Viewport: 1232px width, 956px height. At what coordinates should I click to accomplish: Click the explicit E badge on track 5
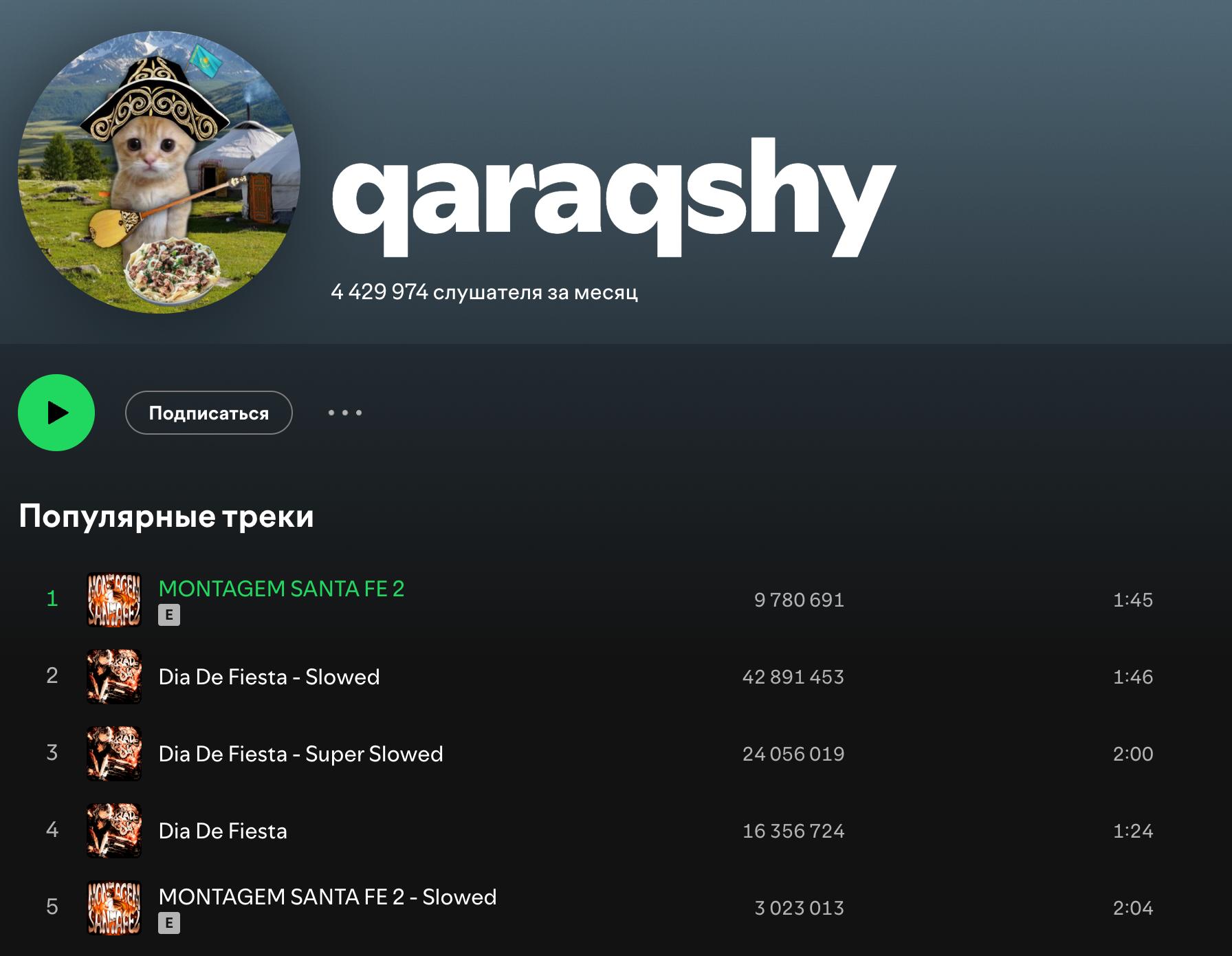pos(169,923)
